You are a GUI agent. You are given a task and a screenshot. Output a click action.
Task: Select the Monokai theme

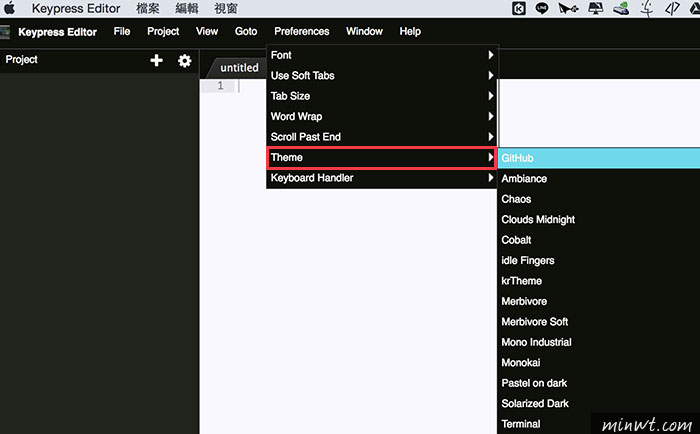point(599,363)
